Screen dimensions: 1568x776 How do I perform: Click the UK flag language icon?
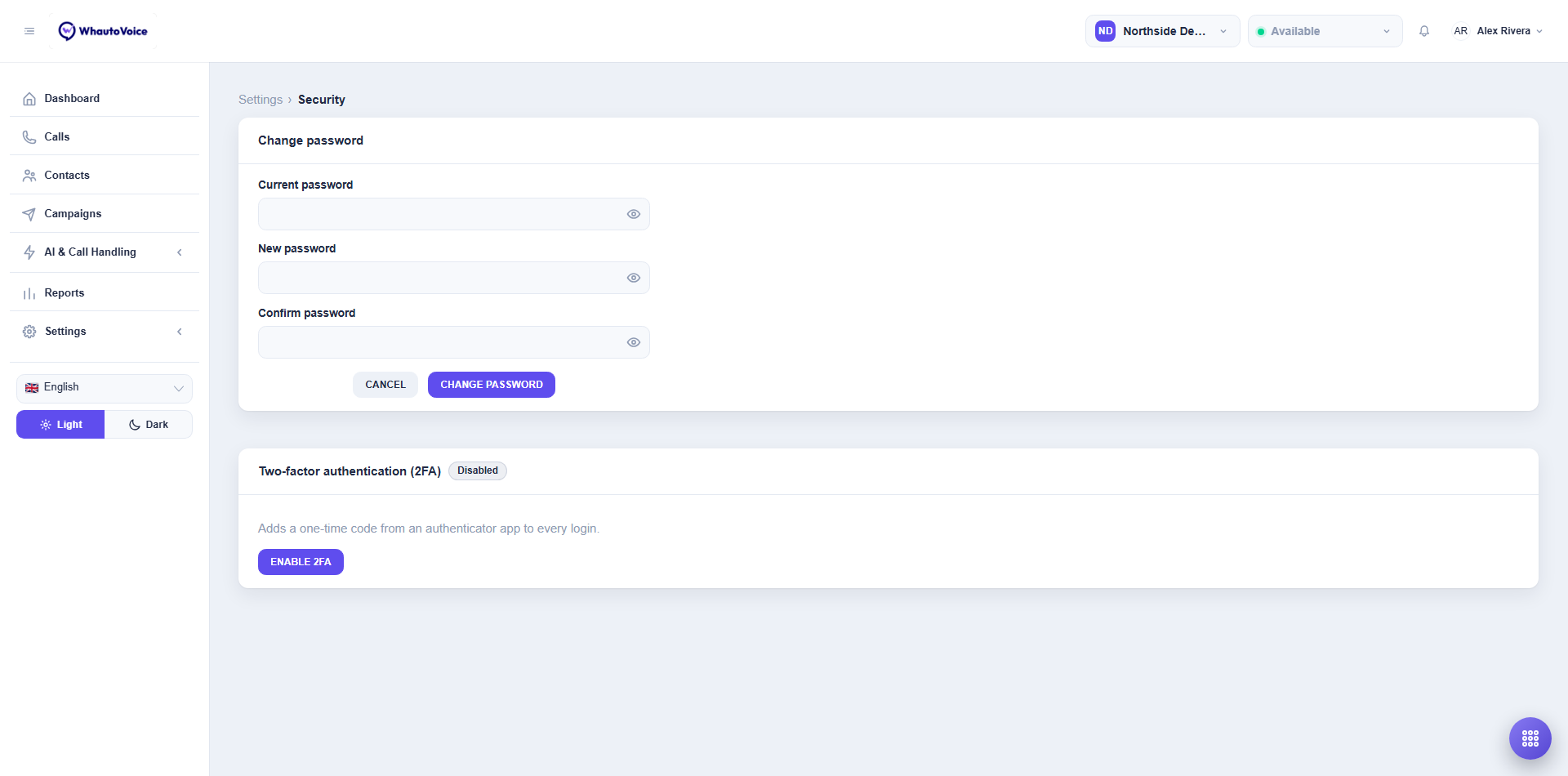32,388
